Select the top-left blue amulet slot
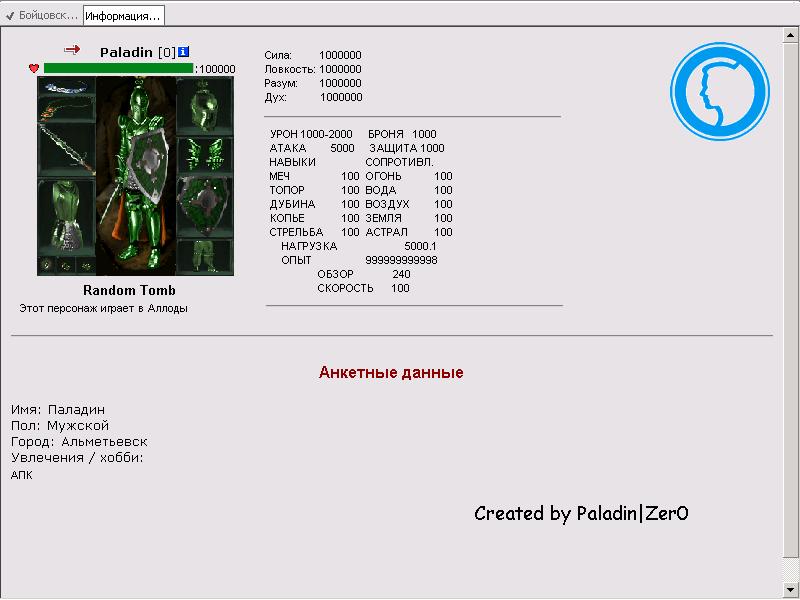The width and height of the screenshot is (800, 600). pyautogui.click(x=66, y=87)
